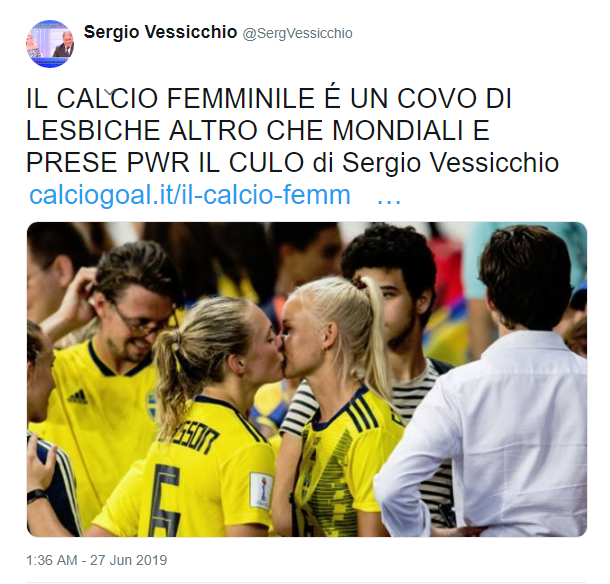Expand the small chevron tweet menu
This screenshot has width=610, height=584.
click(x=111, y=93)
